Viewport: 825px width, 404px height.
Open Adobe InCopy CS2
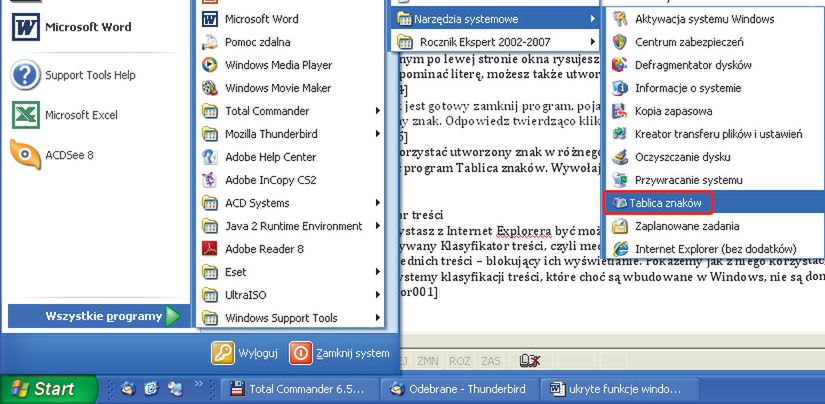click(x=290, y=180)
